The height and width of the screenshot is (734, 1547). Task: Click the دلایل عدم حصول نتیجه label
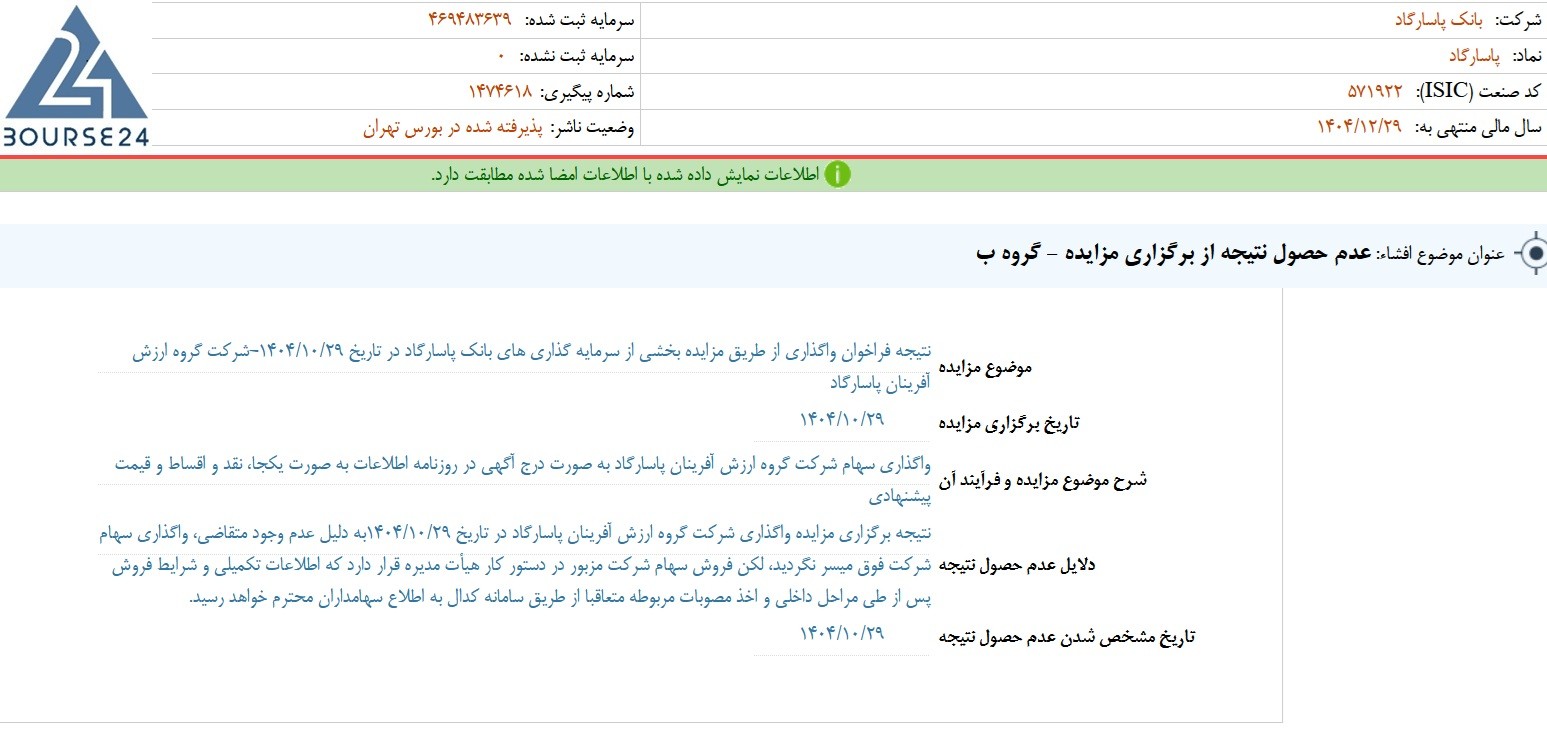[1017, 565]
